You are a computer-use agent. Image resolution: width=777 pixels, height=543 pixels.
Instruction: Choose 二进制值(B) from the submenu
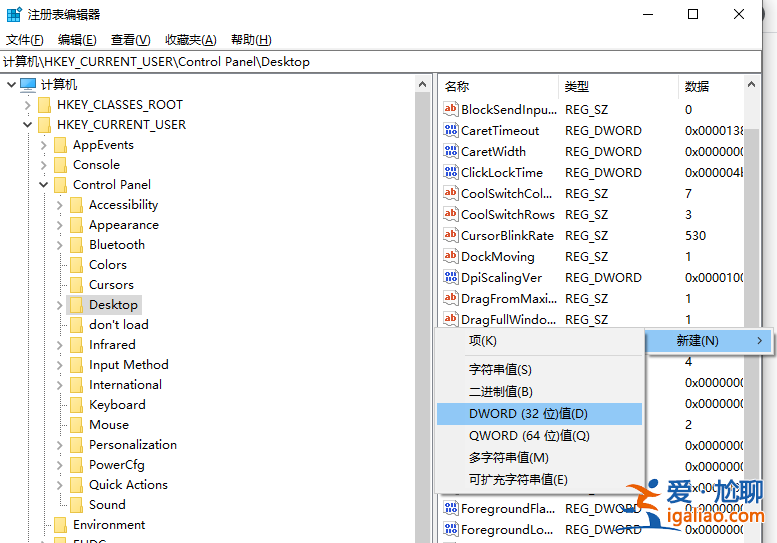[x=539, y=392]
